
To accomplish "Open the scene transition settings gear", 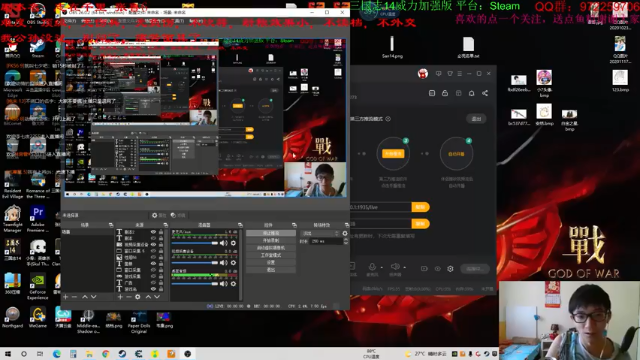I will [345, 233].
